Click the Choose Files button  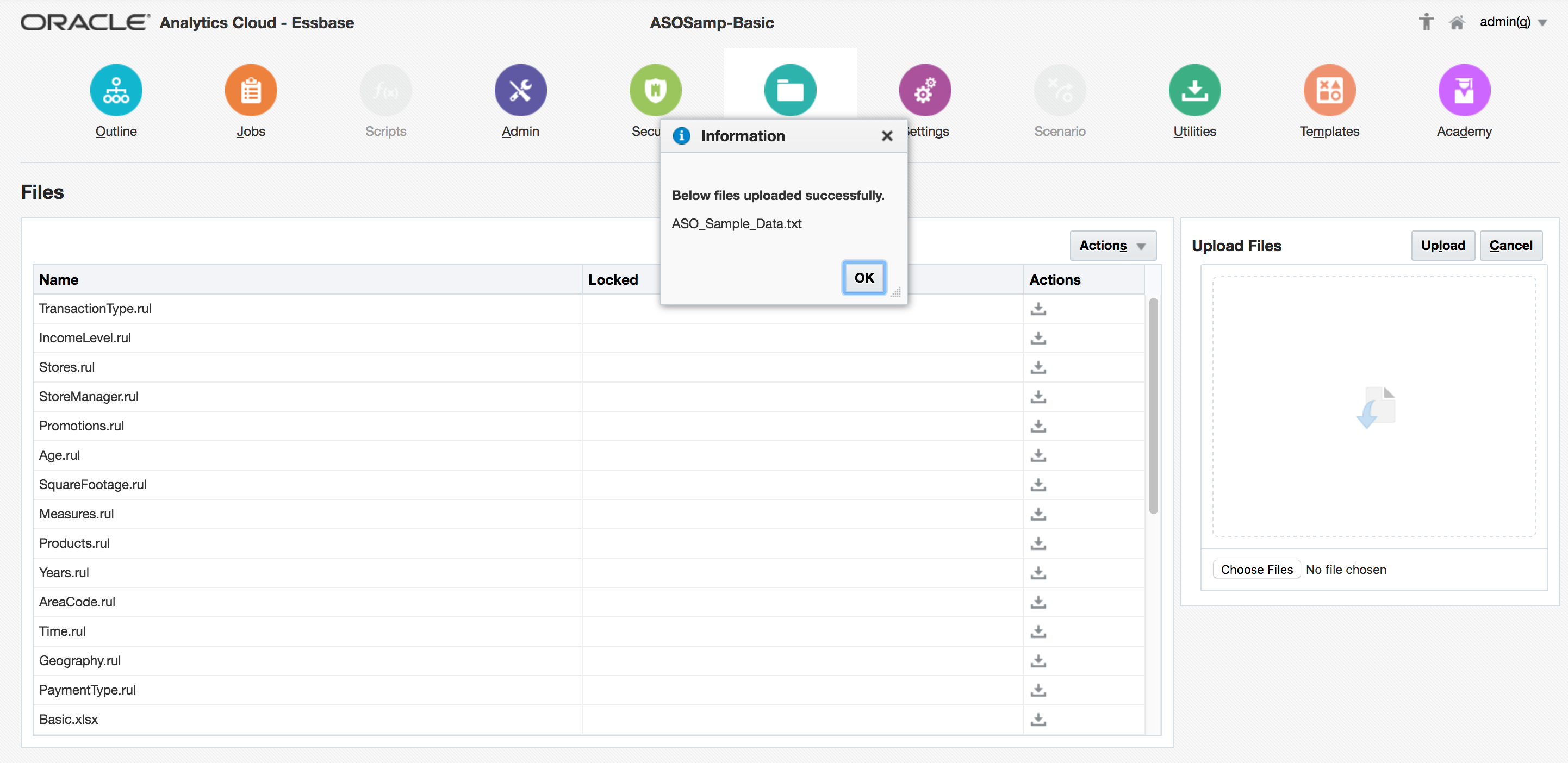point(1256,570)
